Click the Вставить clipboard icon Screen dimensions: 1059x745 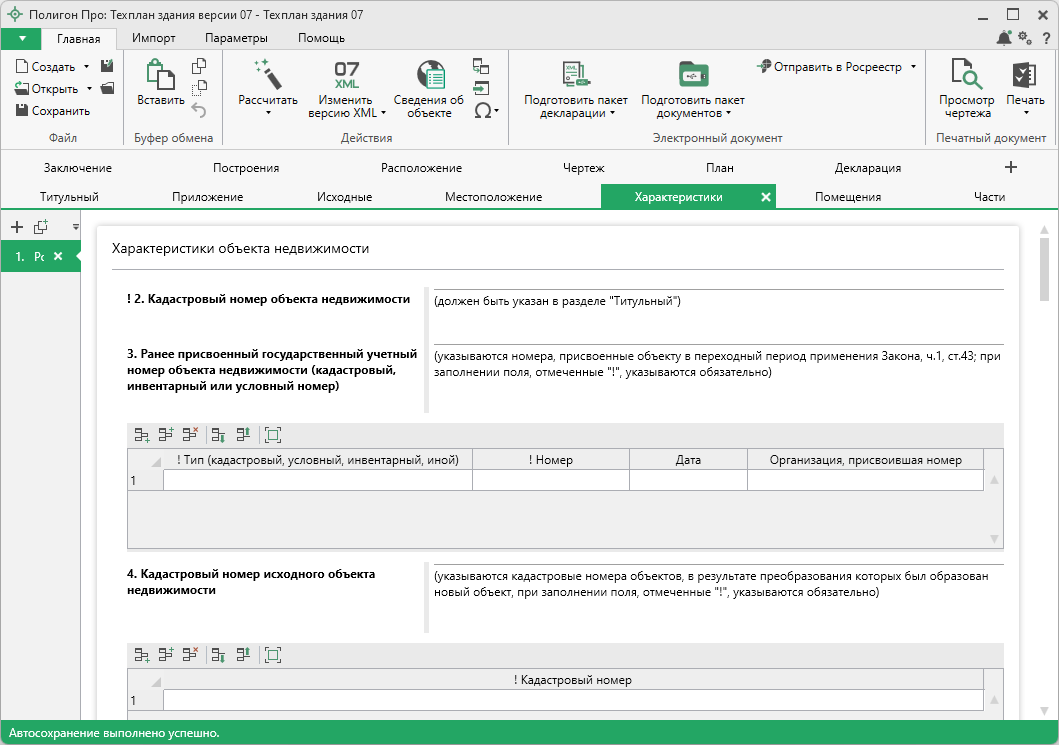[x=160, y=75]
